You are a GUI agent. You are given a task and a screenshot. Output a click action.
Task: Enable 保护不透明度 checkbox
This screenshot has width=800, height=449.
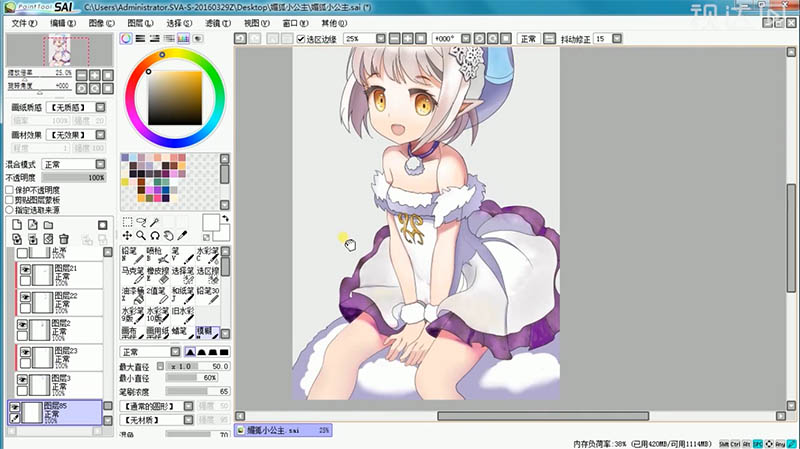[x=9, y=190]
